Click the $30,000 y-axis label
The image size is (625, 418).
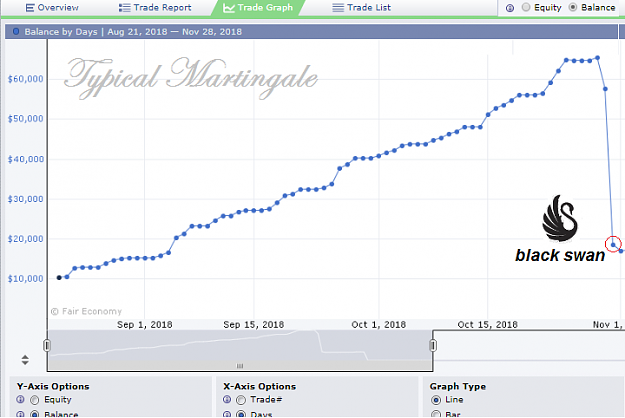click(x=26, y=199)
